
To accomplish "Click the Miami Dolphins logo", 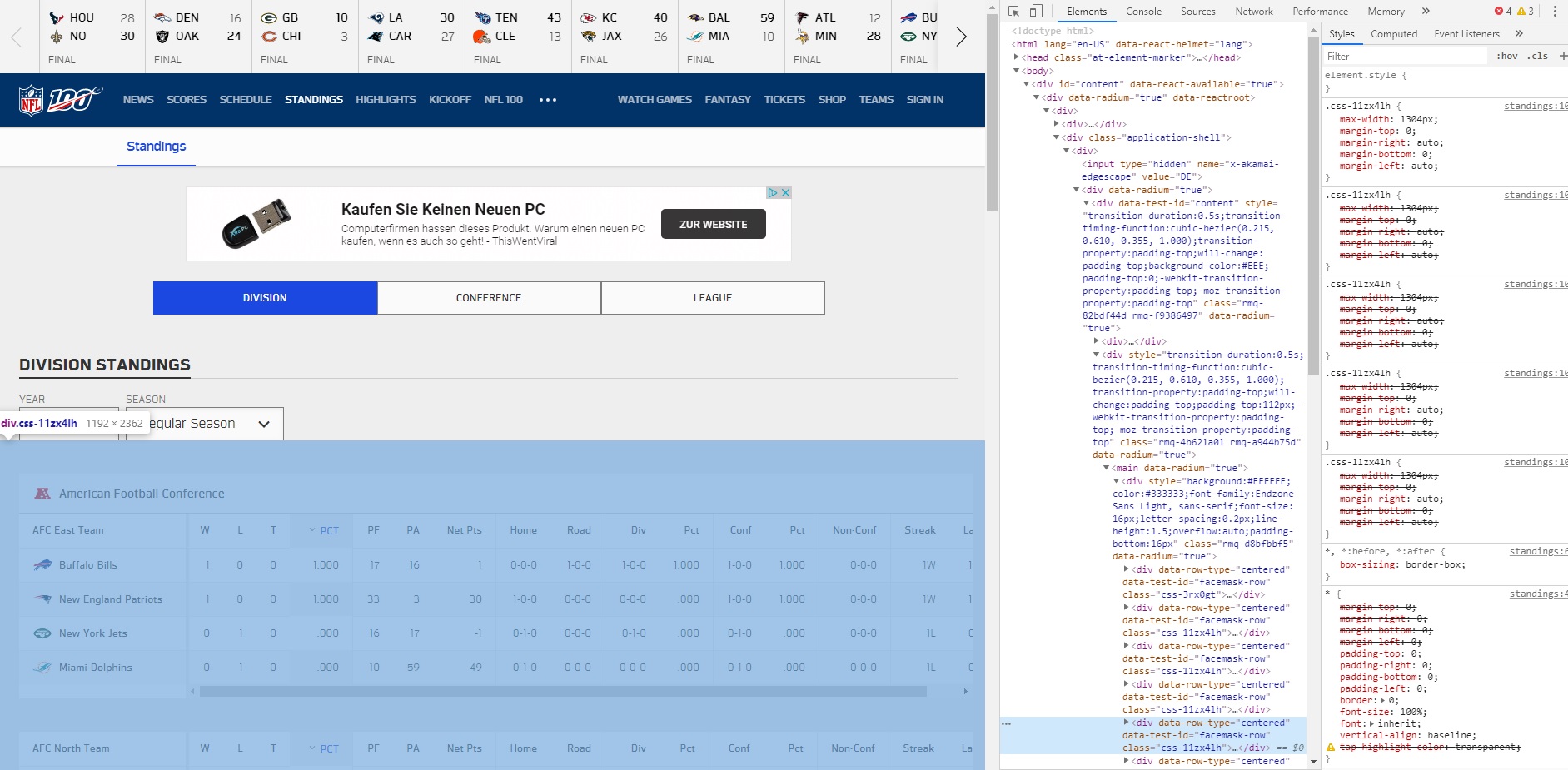I will [42, 668].
